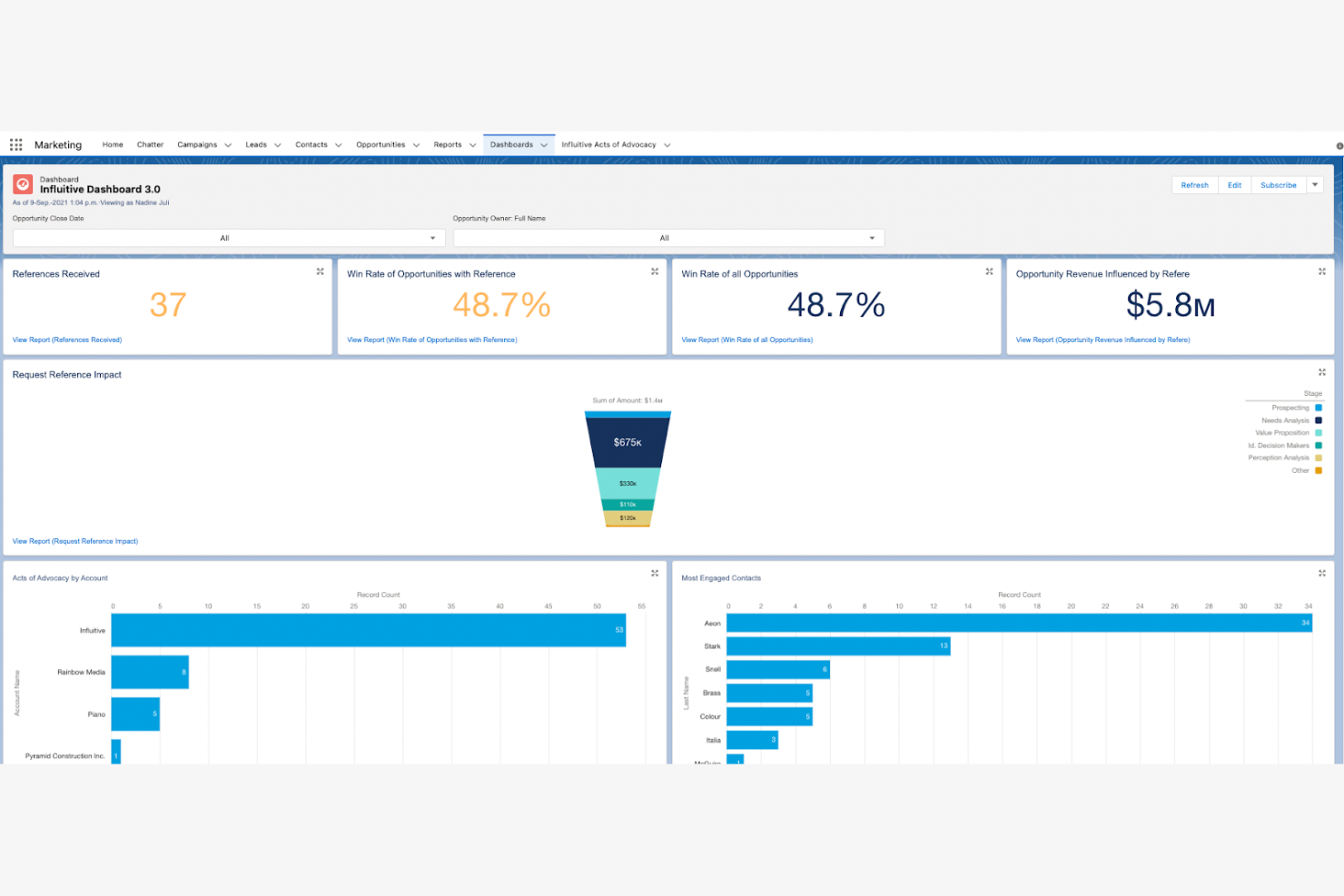Screen dimensions: 1344x896
Task: Enlarge the Opportunity Revenue Influenced widget
Action: point(1322,271)
